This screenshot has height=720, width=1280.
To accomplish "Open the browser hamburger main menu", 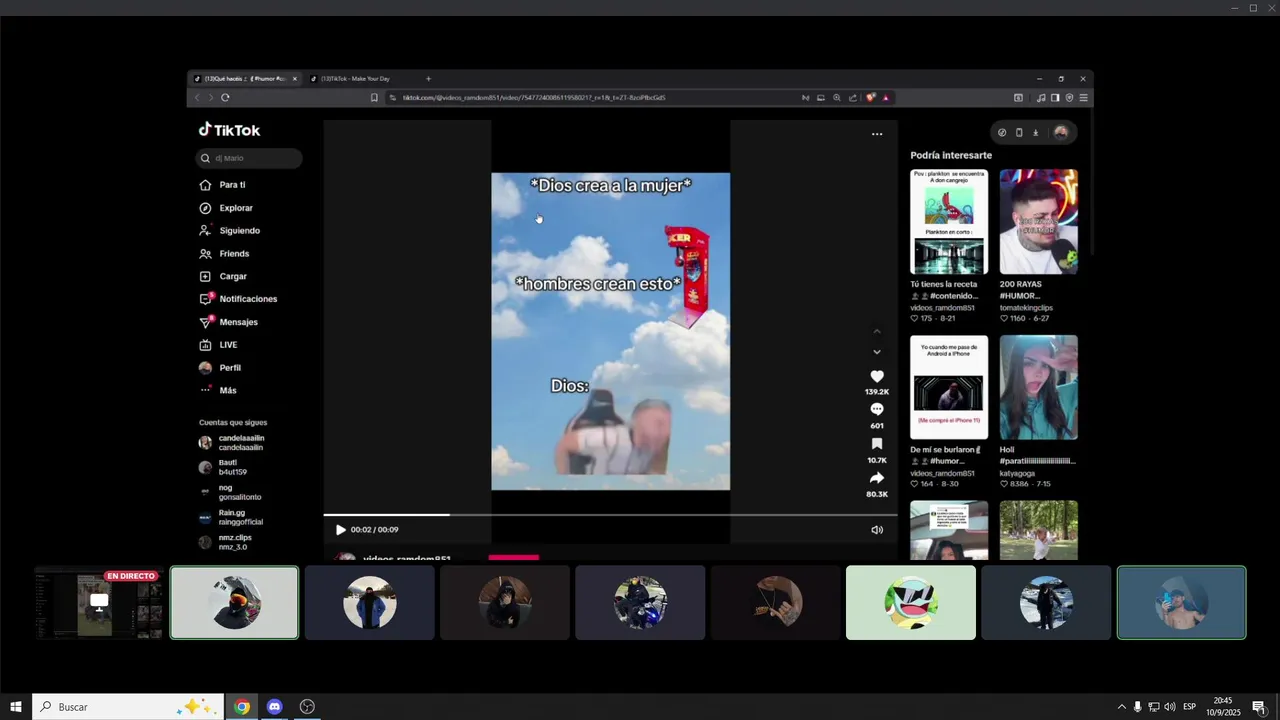I will tap(1084, 98).
